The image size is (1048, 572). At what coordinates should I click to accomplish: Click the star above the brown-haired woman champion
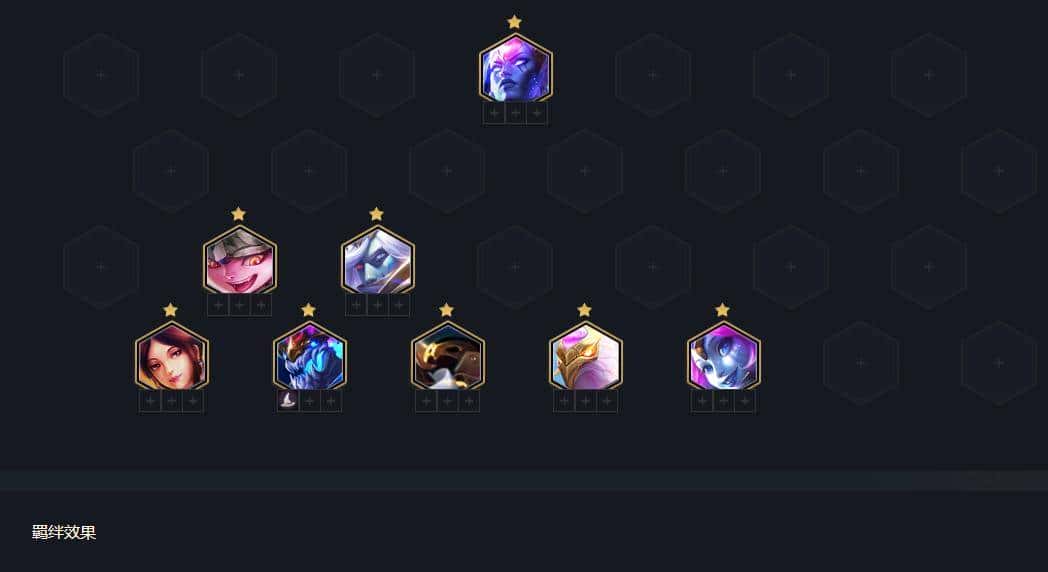[x=170, y=310]
